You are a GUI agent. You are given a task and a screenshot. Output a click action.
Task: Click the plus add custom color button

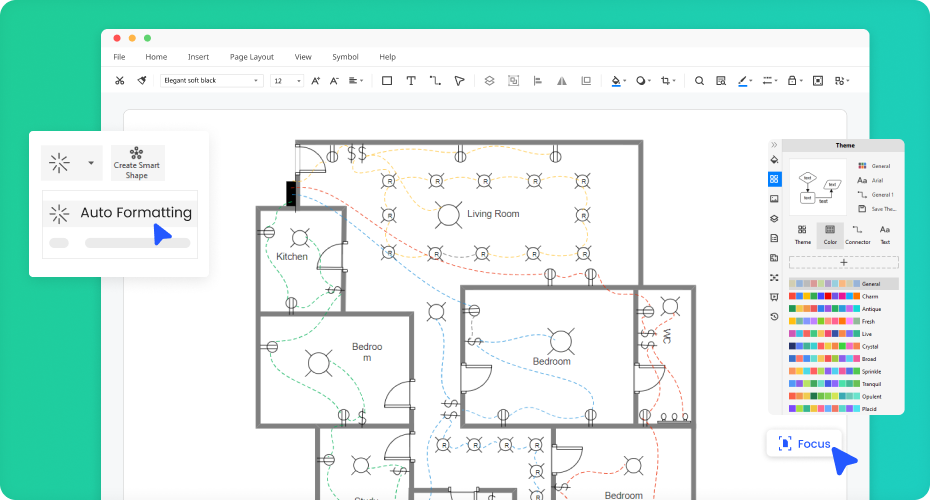(x=843, y=262)
